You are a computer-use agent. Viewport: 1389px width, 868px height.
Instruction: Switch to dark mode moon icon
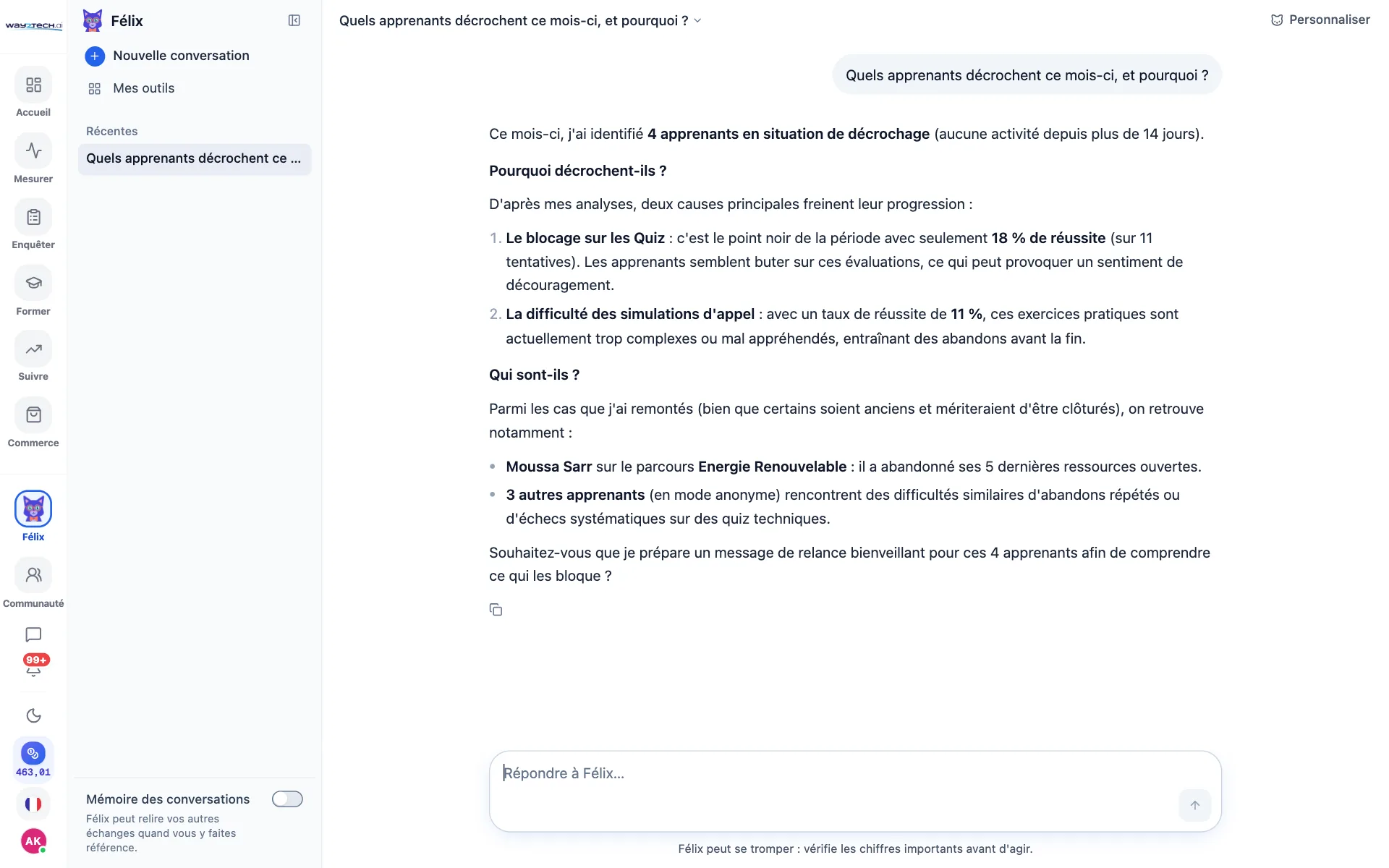click(33, 715)
